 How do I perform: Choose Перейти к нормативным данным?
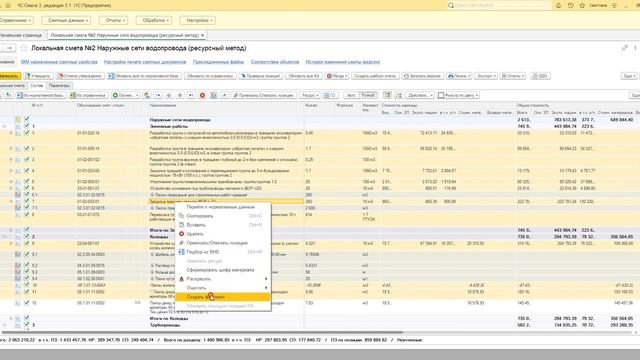tap(223, 207)
